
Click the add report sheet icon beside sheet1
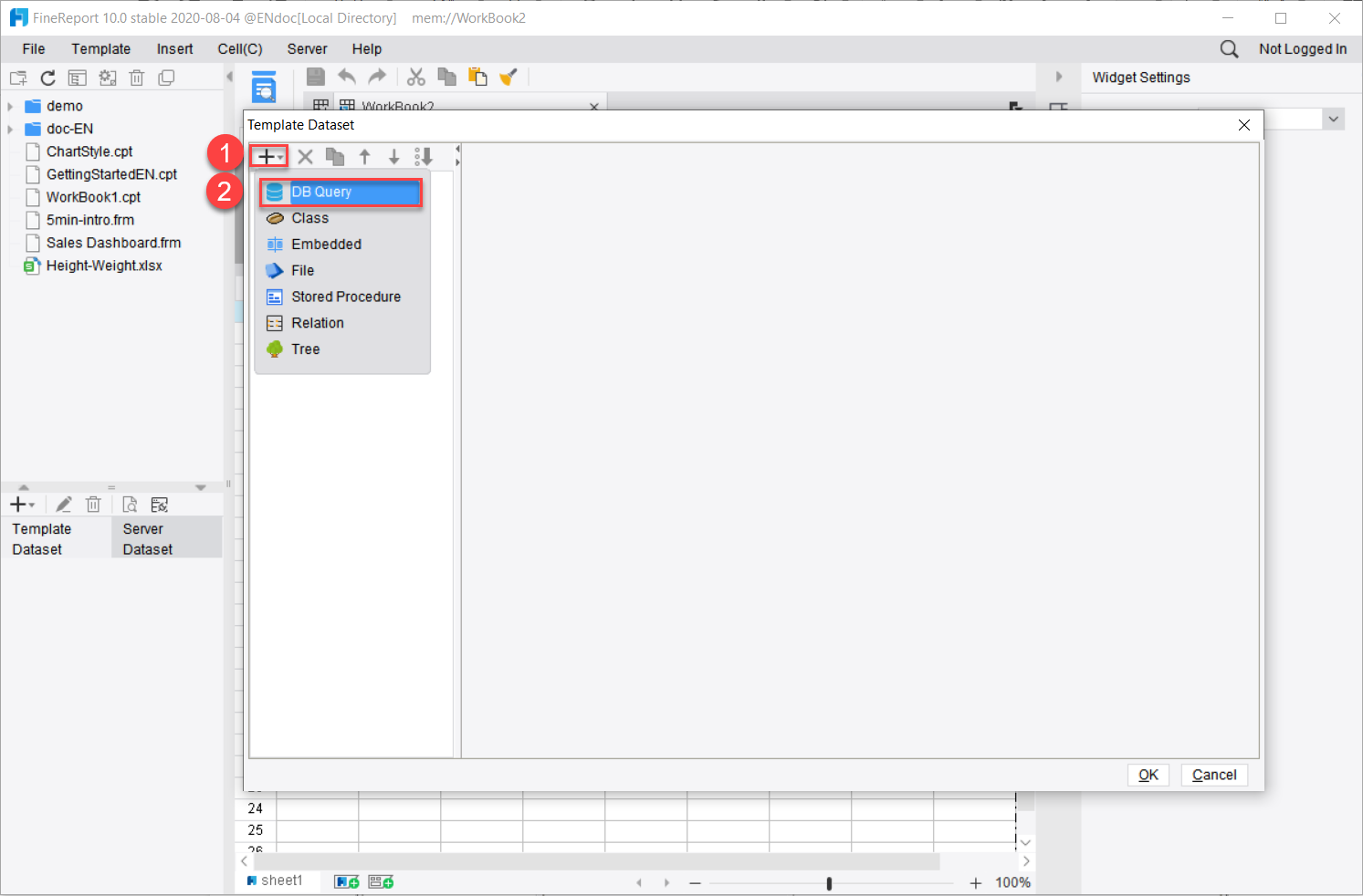347,881
